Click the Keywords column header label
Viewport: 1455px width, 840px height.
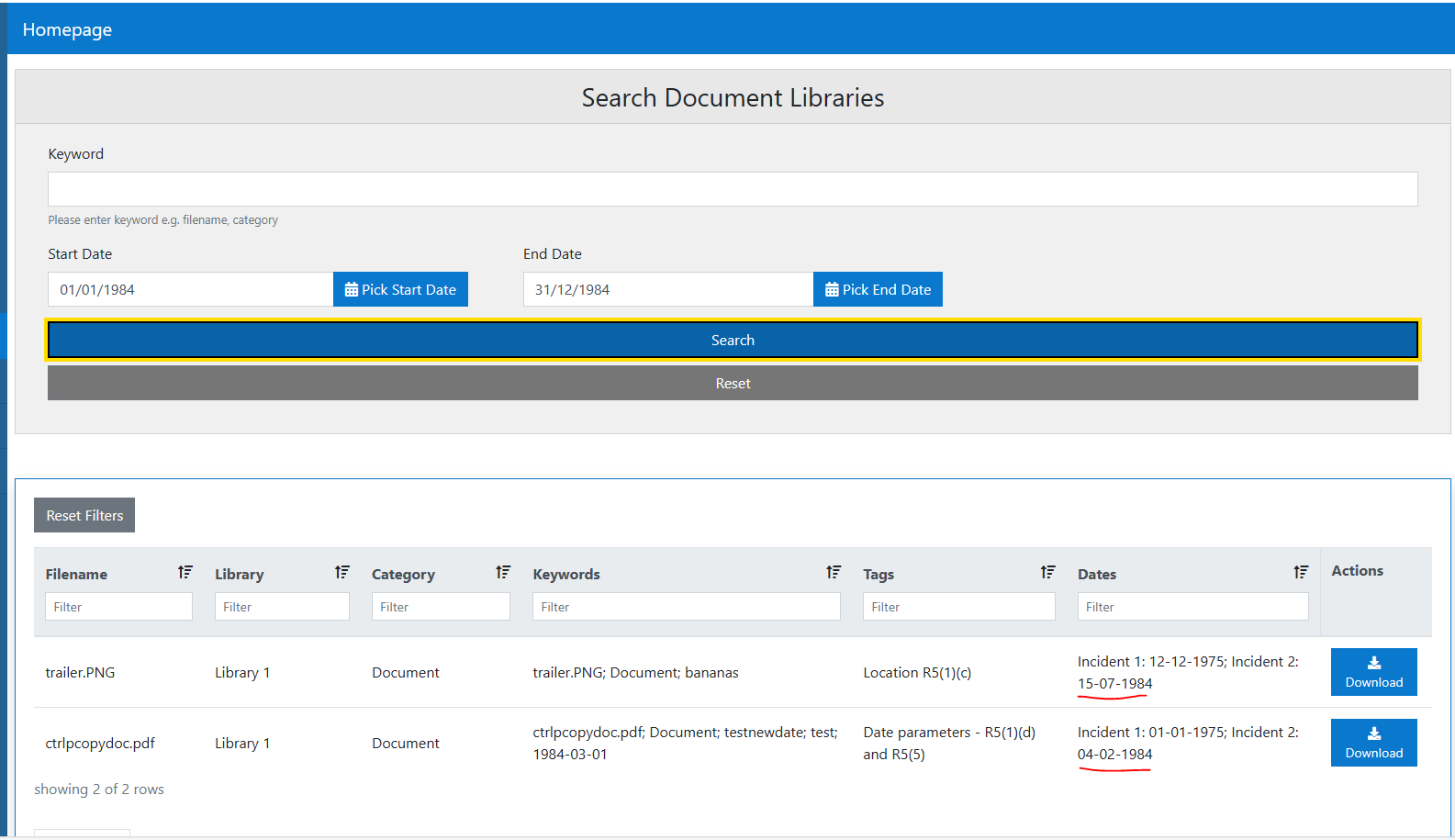click(x=566, y=575)
